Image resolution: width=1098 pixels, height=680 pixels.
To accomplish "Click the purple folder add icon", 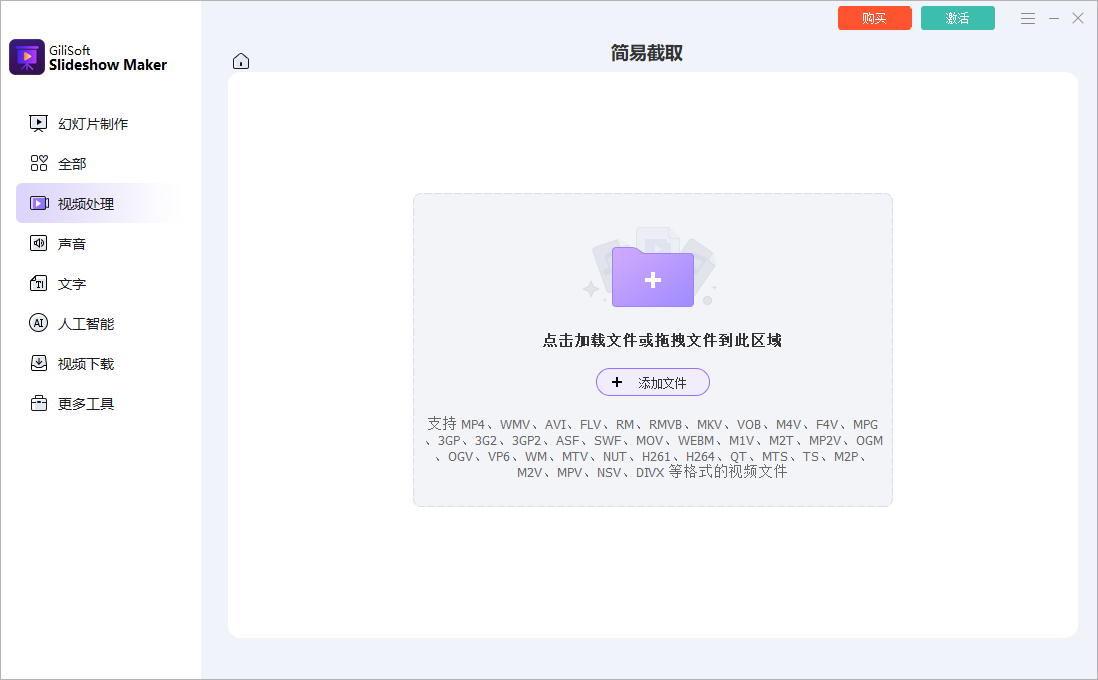I will click(653, 277).
